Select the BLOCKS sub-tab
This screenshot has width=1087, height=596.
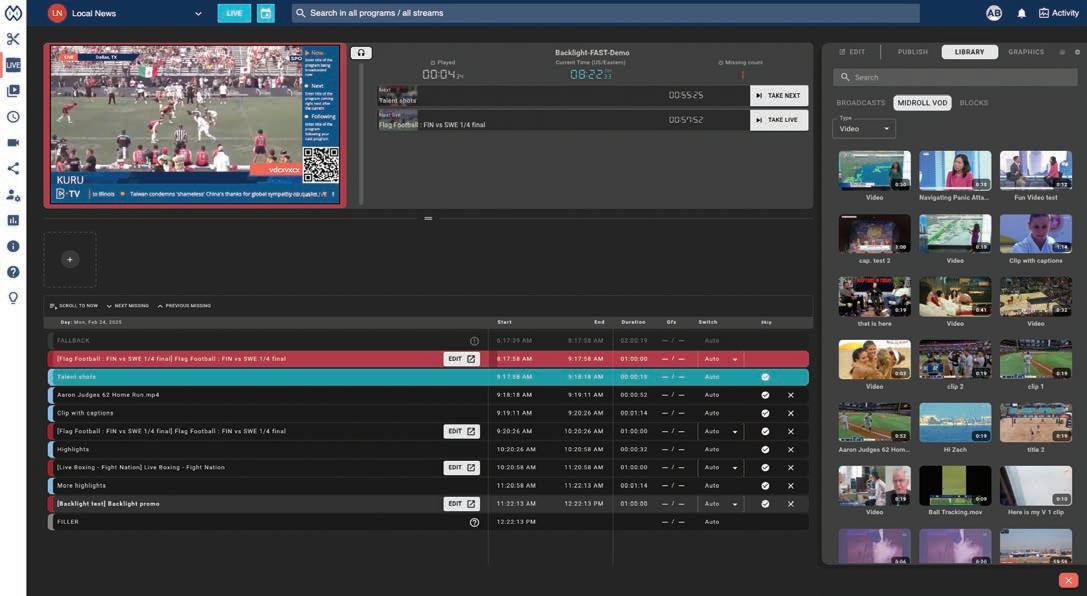(x=973, y=103)
